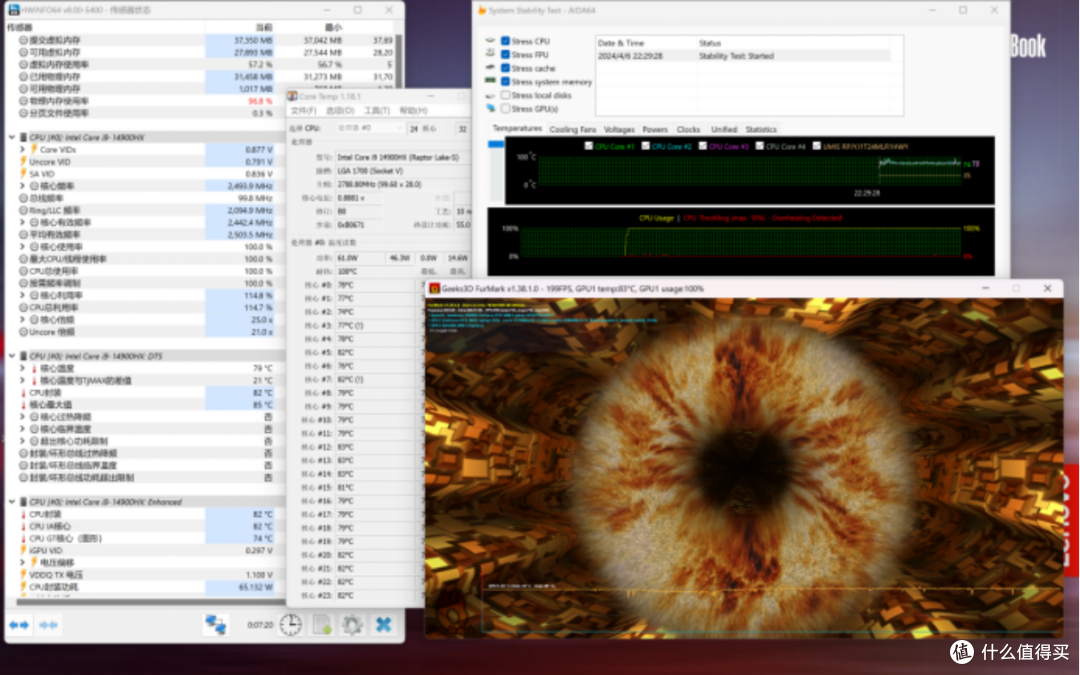This screenshot has width=1080, height=675.
Task: Uncheck the Stress cache checkbox
Action: pyautogui.click(x=506, y=68)
